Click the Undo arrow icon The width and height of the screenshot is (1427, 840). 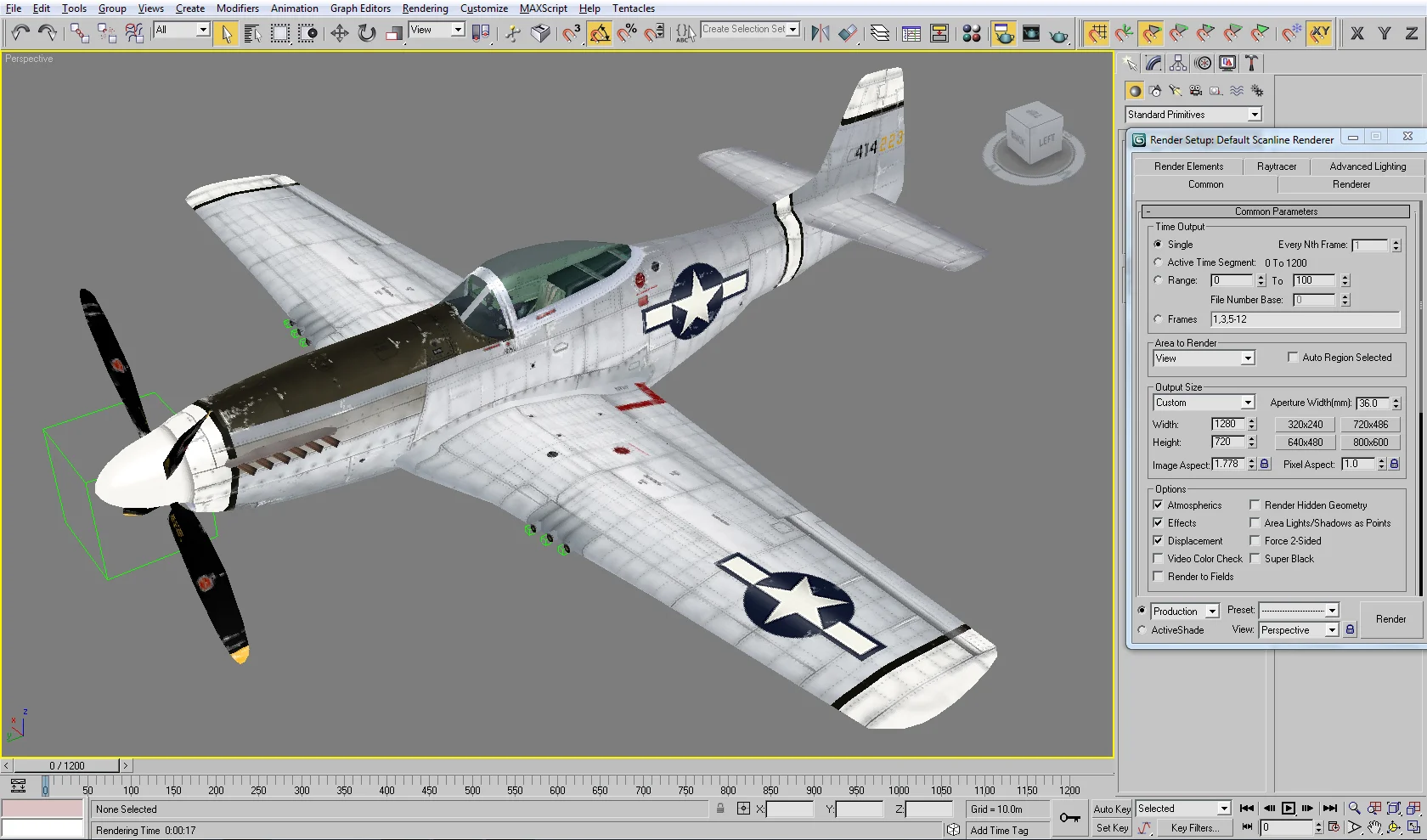[x=20, y=33]
